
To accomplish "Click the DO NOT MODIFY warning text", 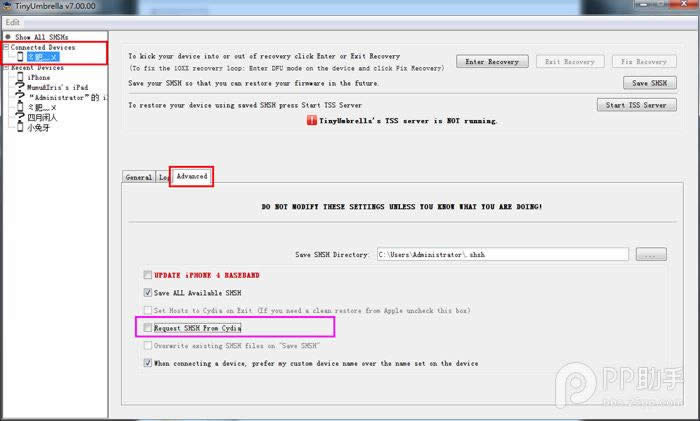I will tap(402, 207).
